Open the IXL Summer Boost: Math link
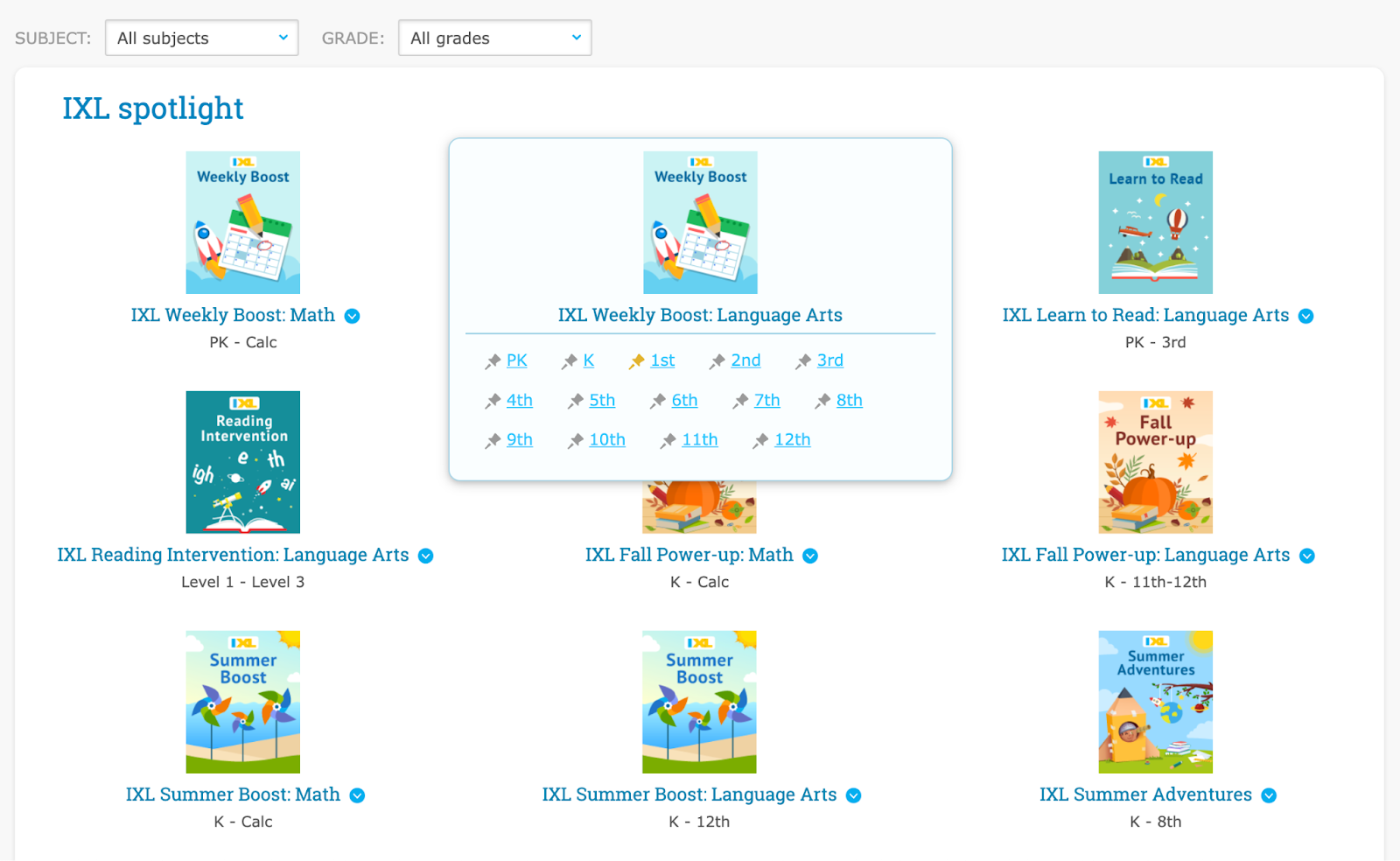The image size is (1400, 861). 233,794
